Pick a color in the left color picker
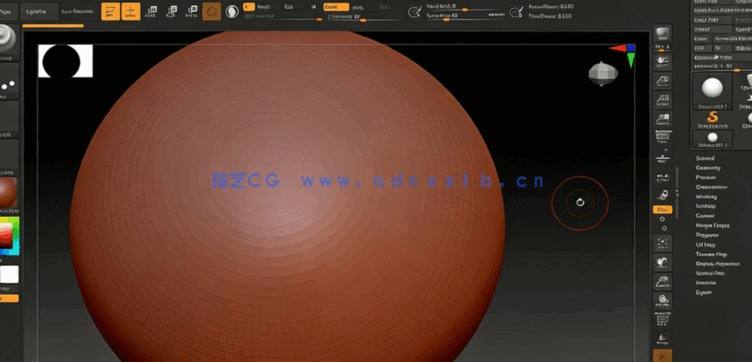This screenshot has width=752, height=362. 9,235
